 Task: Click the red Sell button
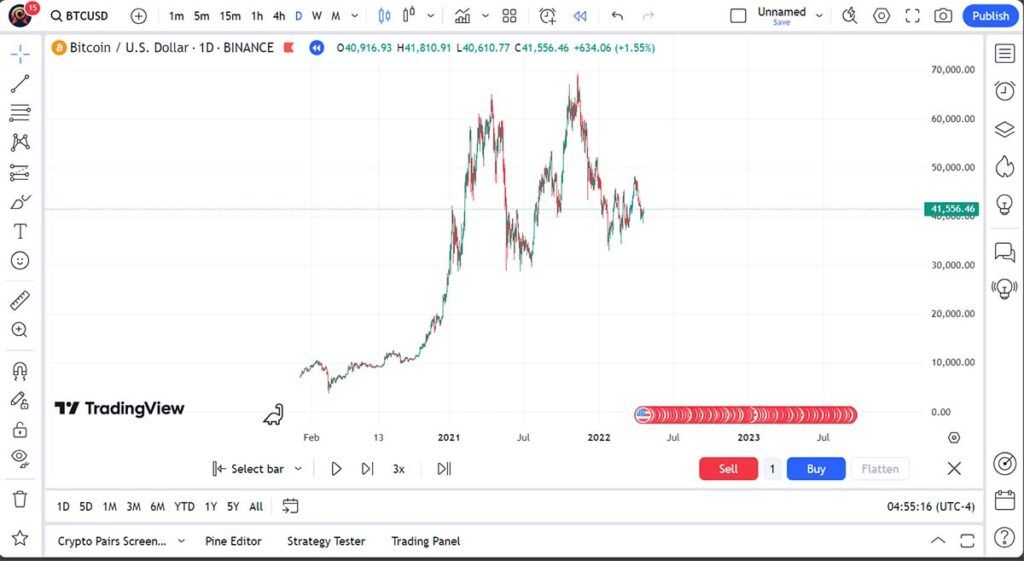pyautogui.click(x=728, y=468)
